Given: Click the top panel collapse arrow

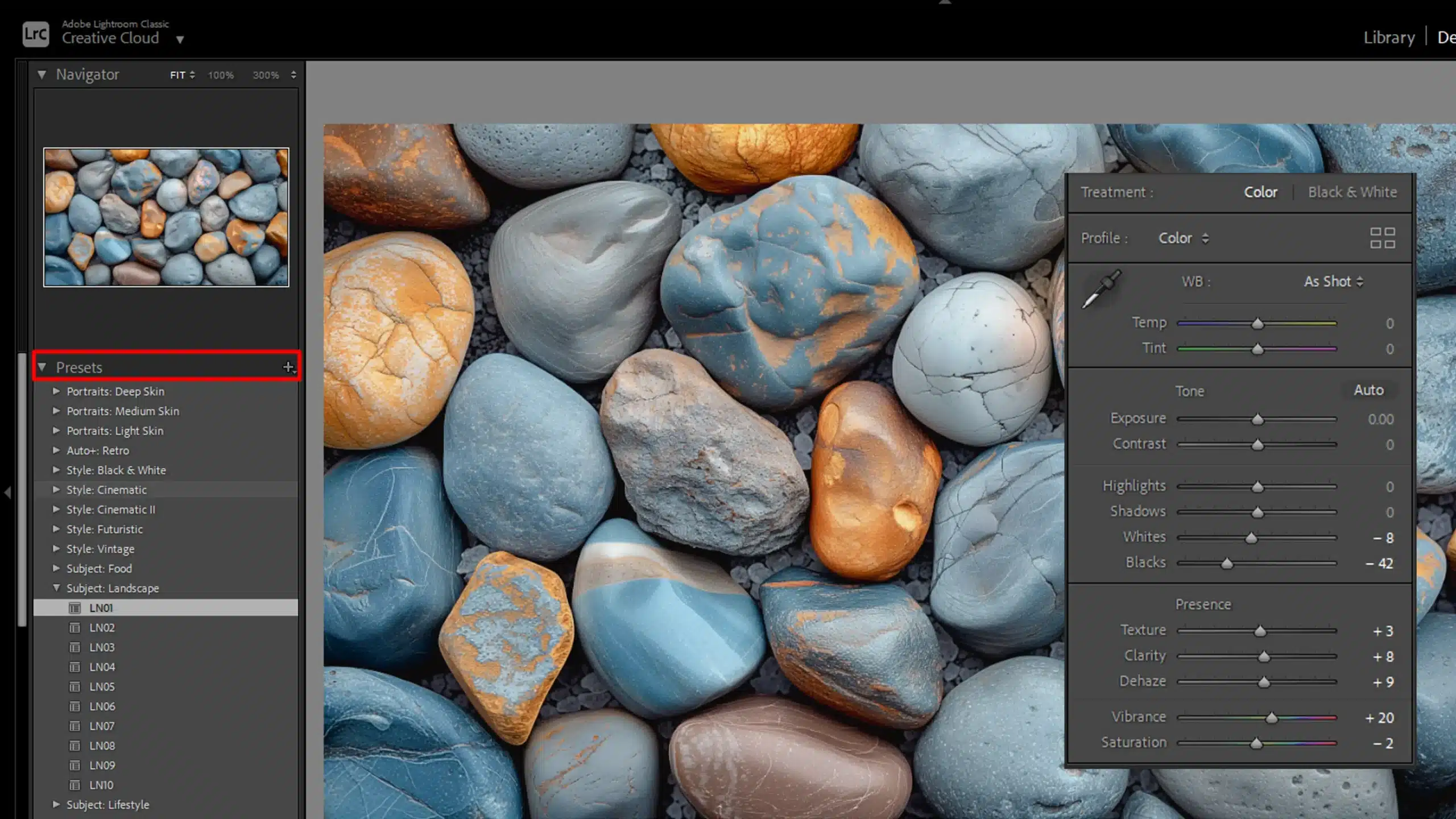Looking at the screenshot, I should [945, 3].
